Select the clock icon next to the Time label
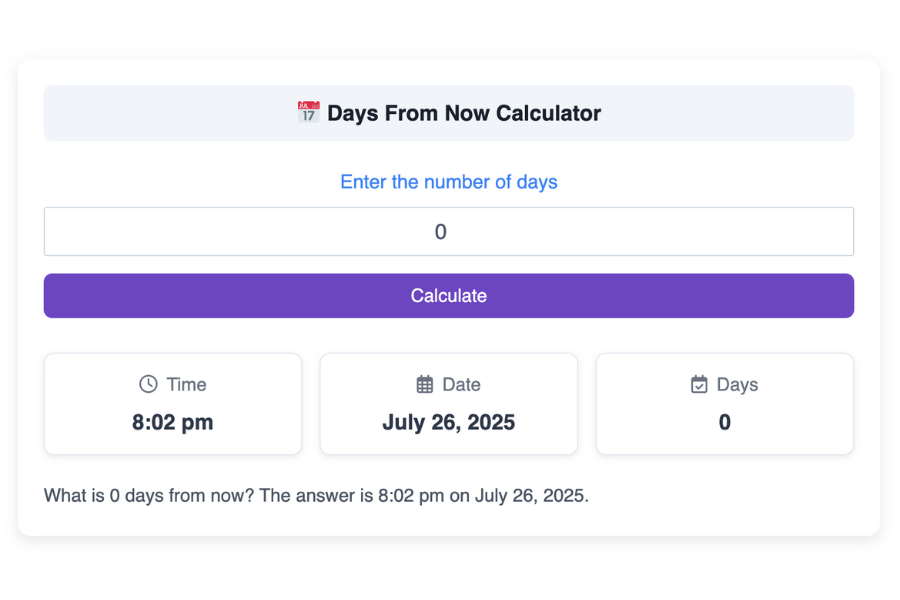The width and height of the screenshot is (900, 600). point(147,384)
